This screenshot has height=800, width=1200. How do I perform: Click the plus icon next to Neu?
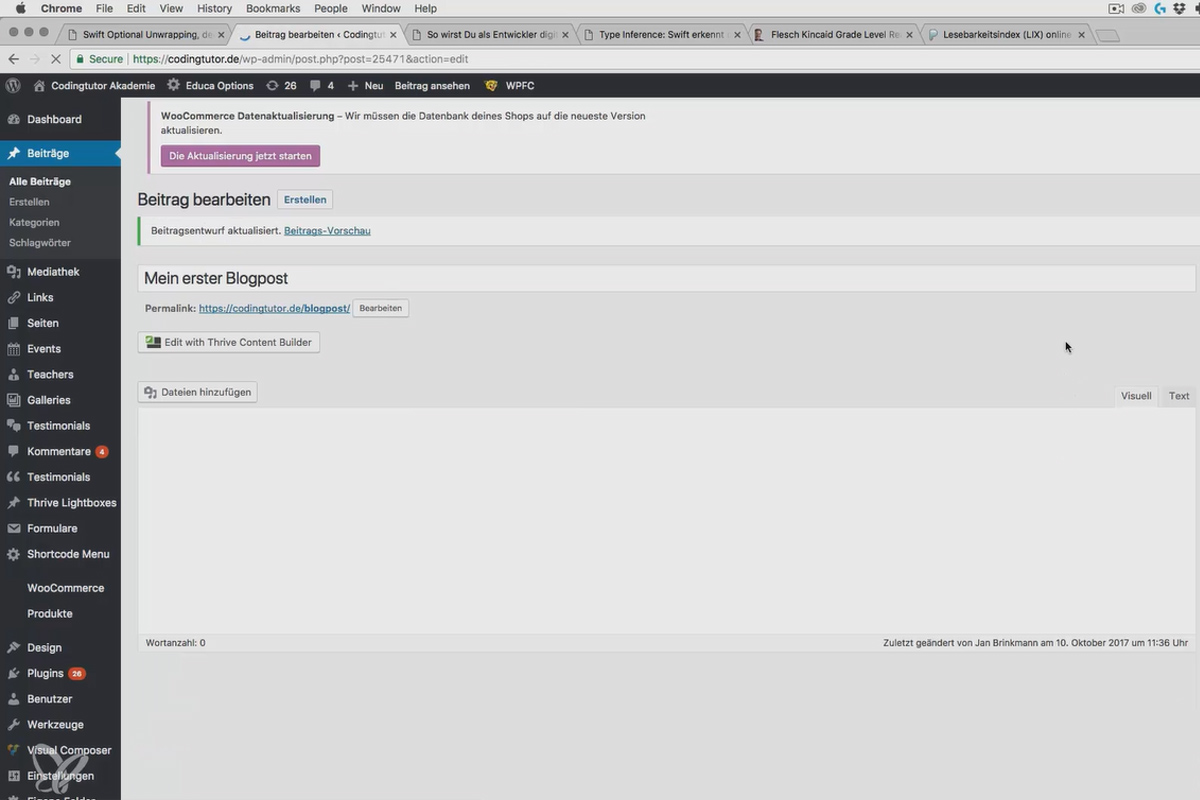coord(352,86)
